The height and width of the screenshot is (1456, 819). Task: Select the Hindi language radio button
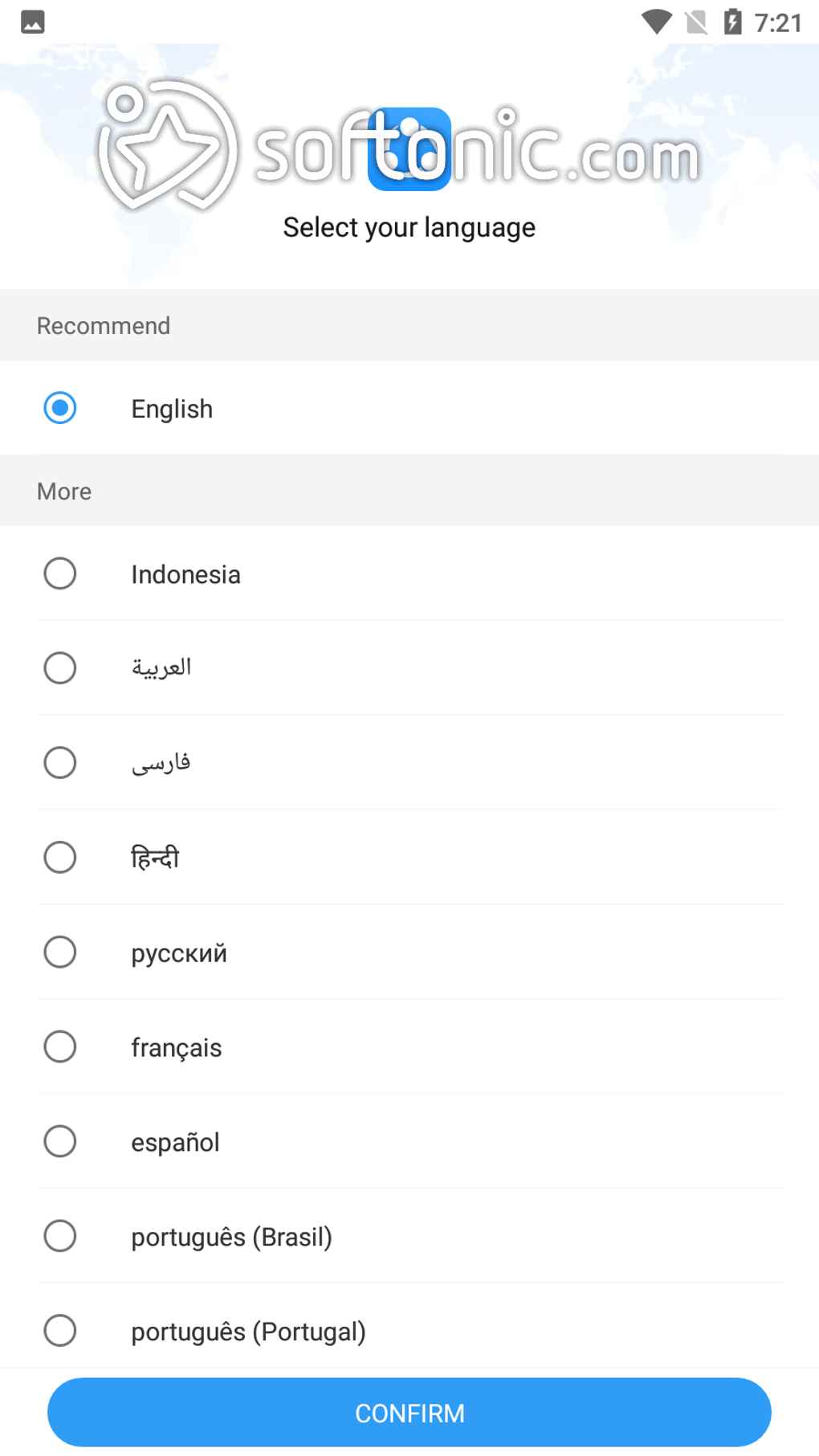click(60, 858)
